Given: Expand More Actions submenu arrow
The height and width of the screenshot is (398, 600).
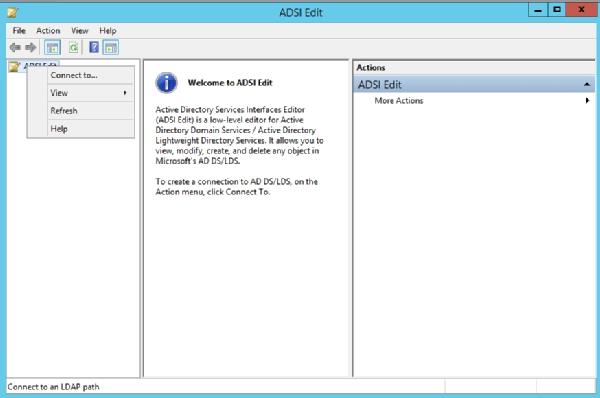Looking at the screenshot, I should click(x=587, y=101).
